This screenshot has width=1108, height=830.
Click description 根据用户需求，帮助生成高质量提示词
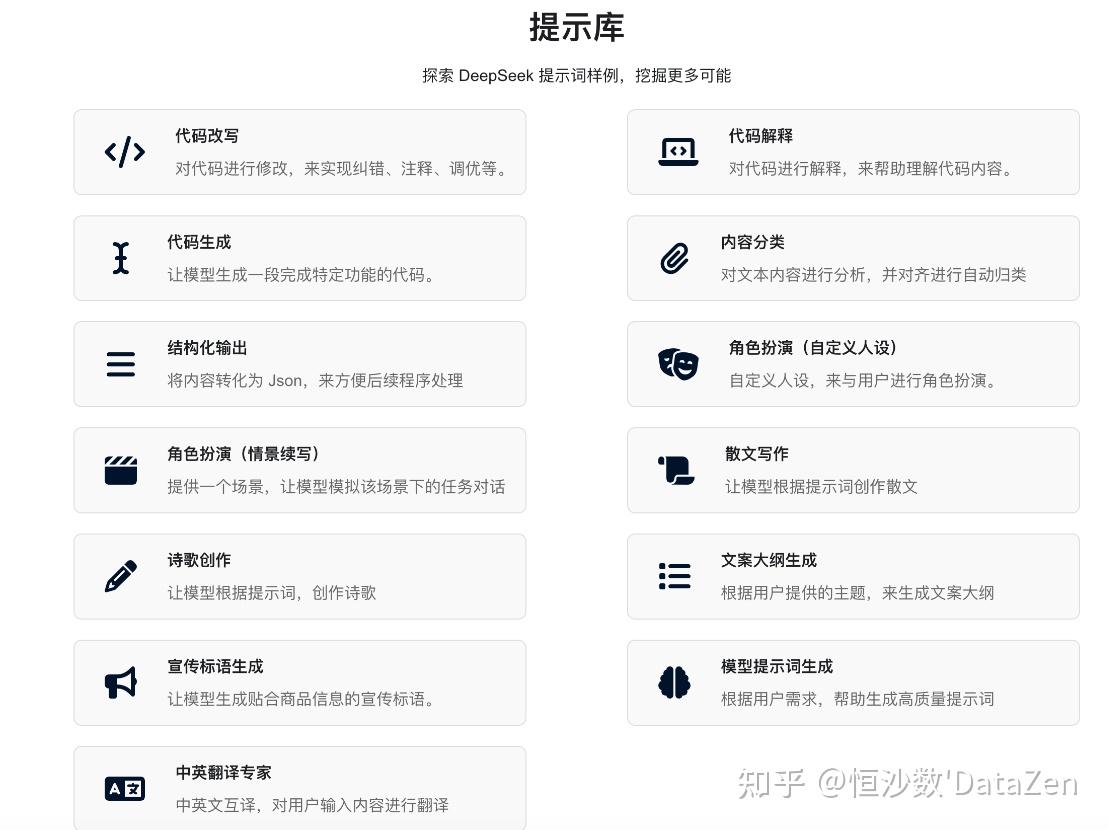tap(857, 699)
